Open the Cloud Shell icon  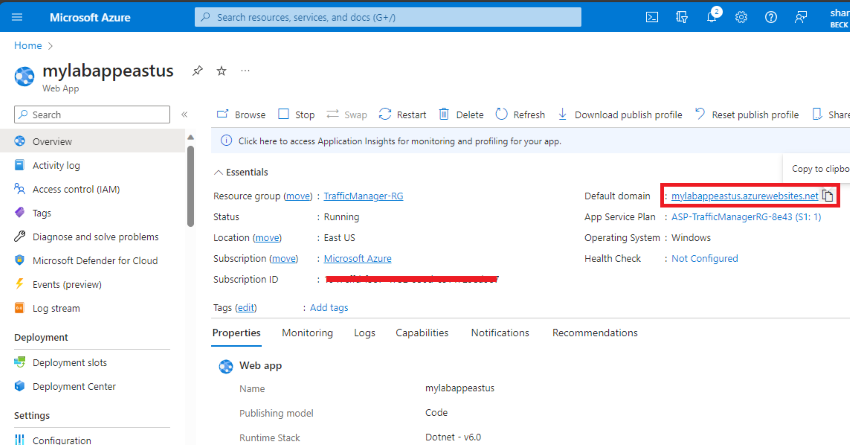[652, 17]
